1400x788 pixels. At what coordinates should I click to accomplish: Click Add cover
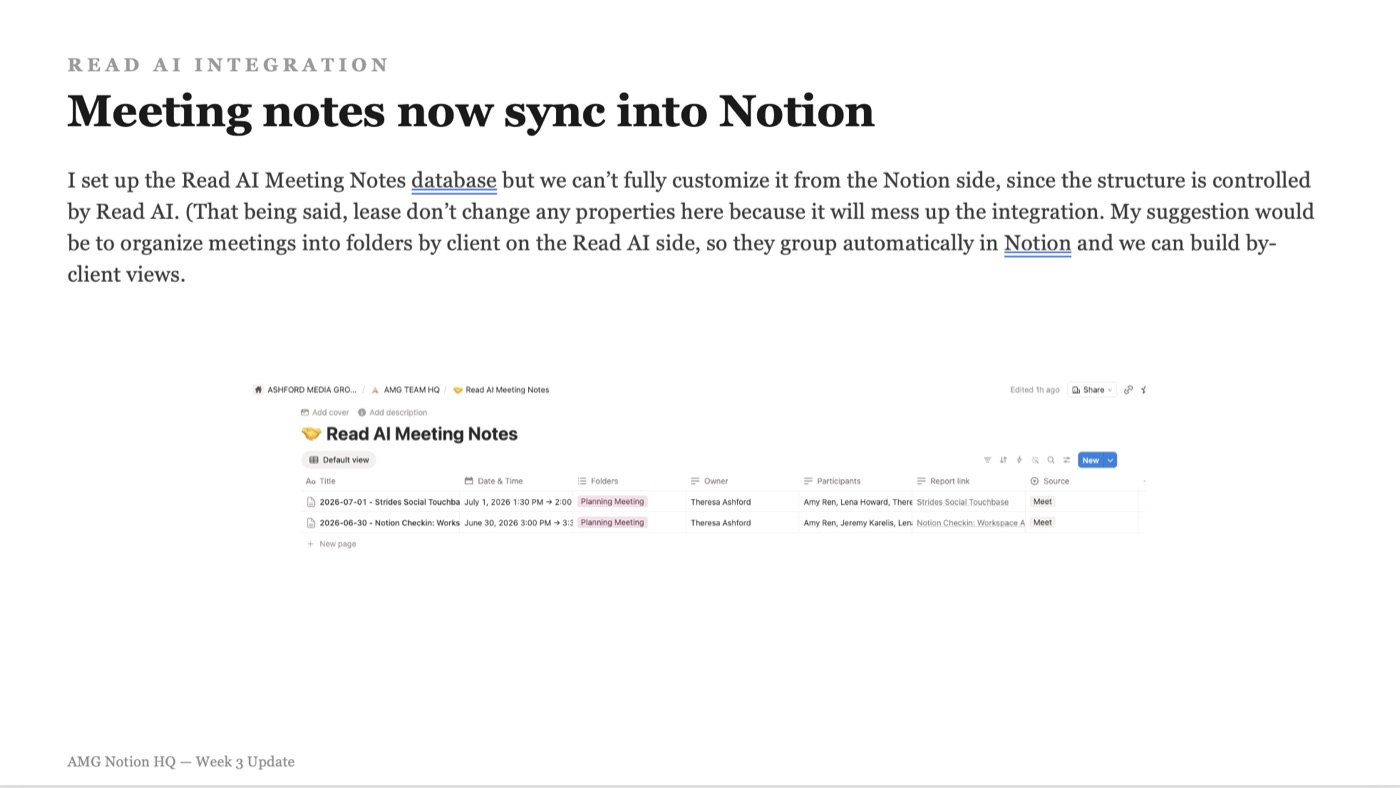(x=325, y=412)
